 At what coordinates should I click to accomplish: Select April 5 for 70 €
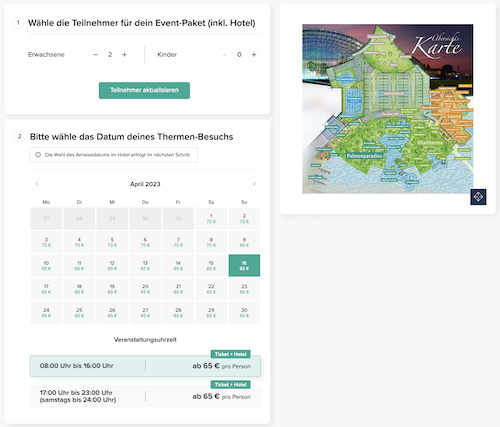click(x=112, y=242)
